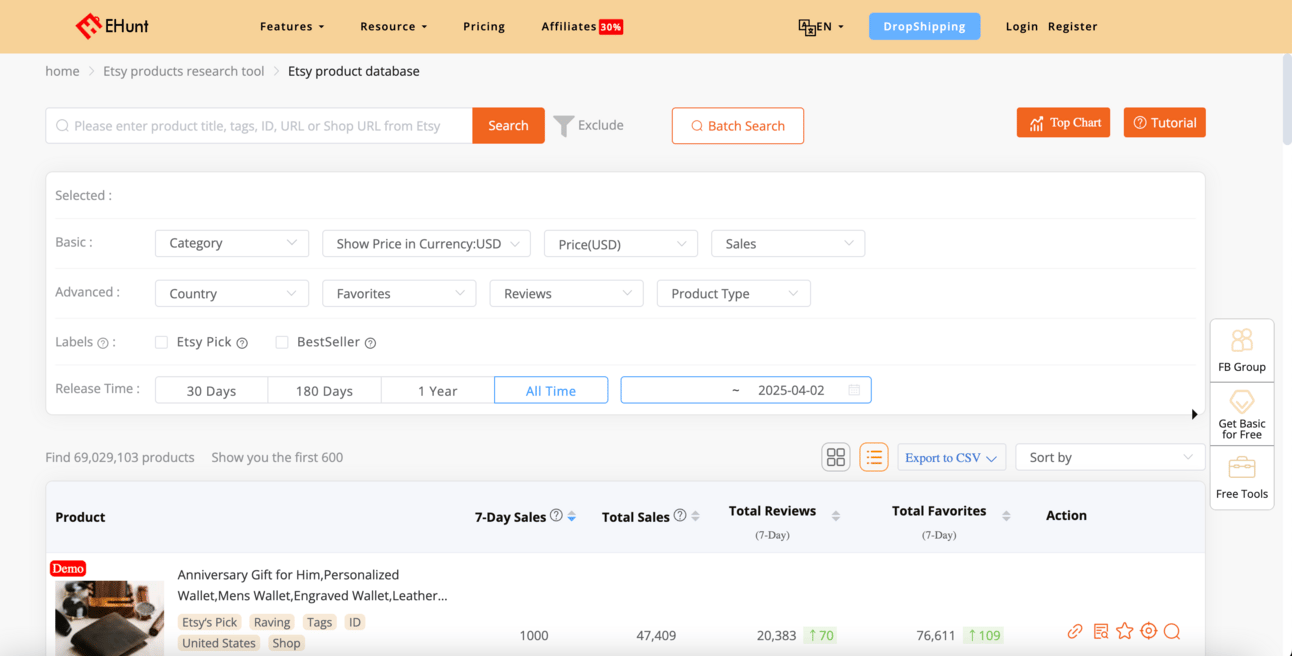
Task: Switch to grid view layout
Action: pyautogui.click(x=836, y=457)
